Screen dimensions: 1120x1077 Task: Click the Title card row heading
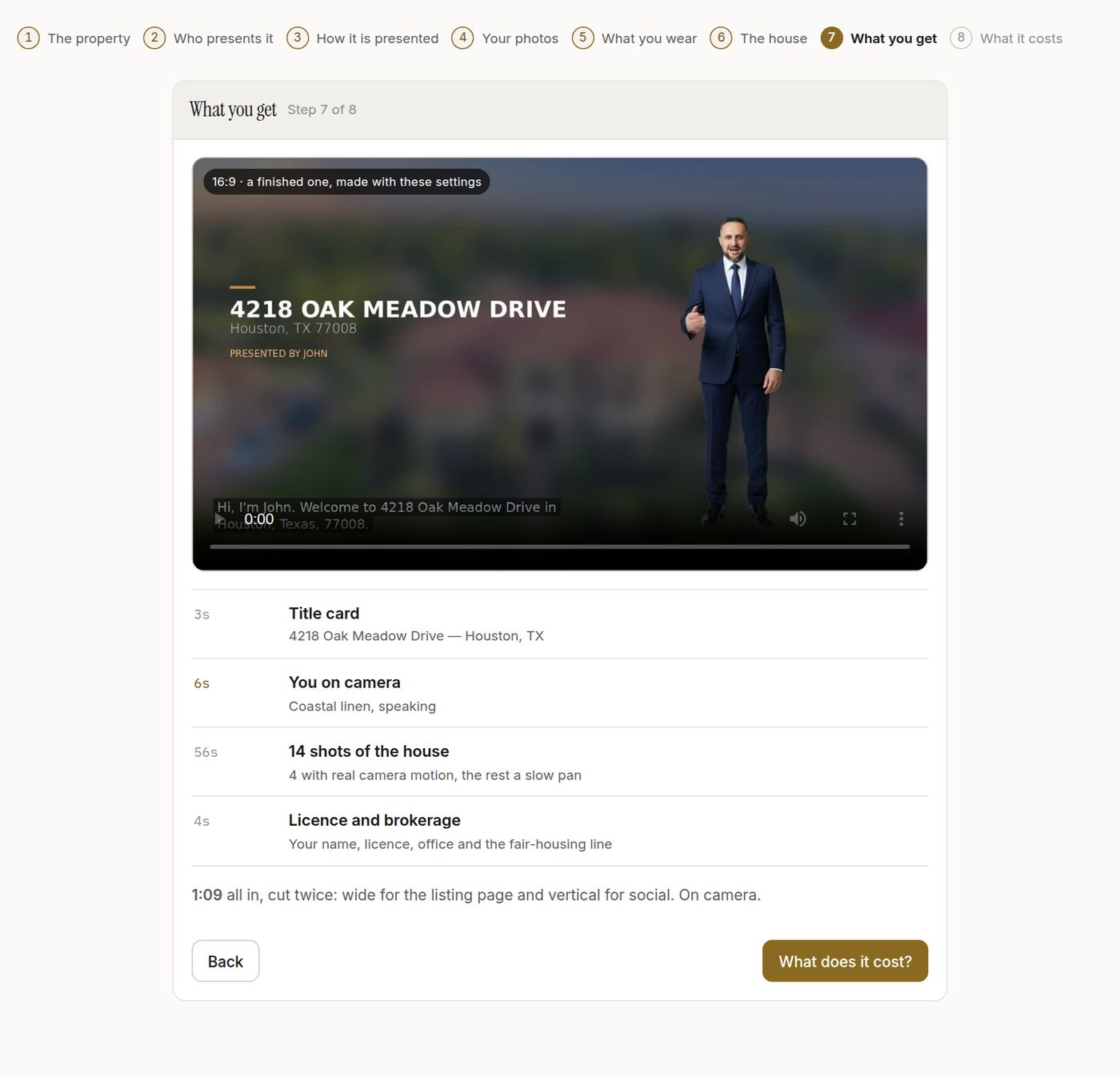(324, 614)
